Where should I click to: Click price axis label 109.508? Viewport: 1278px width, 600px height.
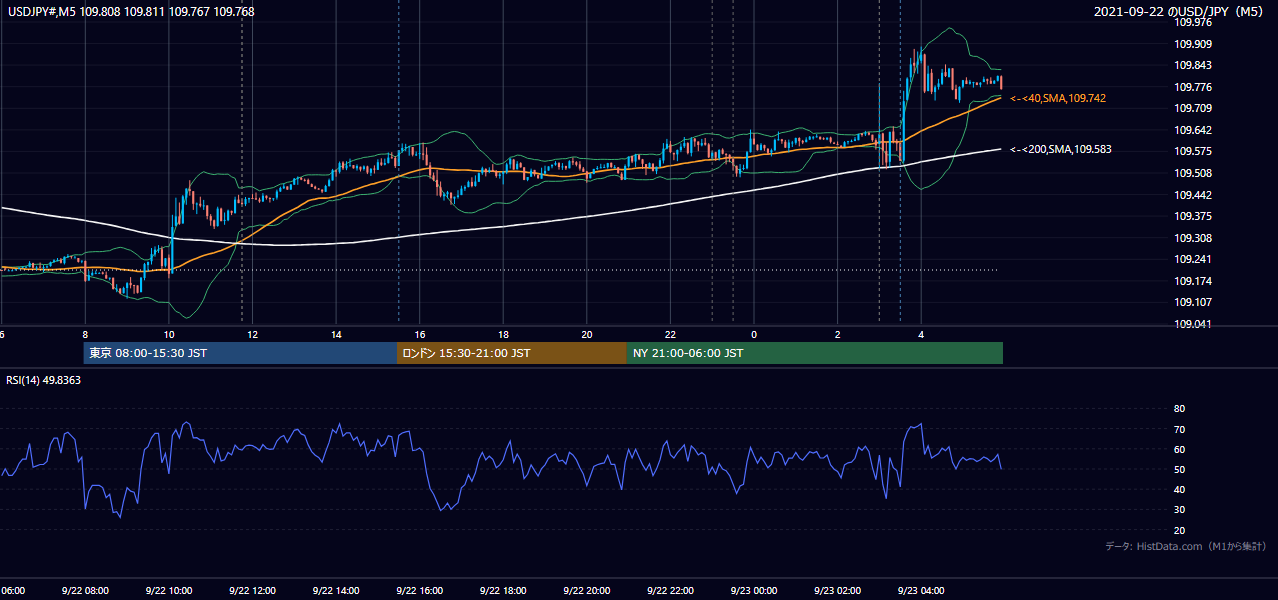pos(1193,173)
